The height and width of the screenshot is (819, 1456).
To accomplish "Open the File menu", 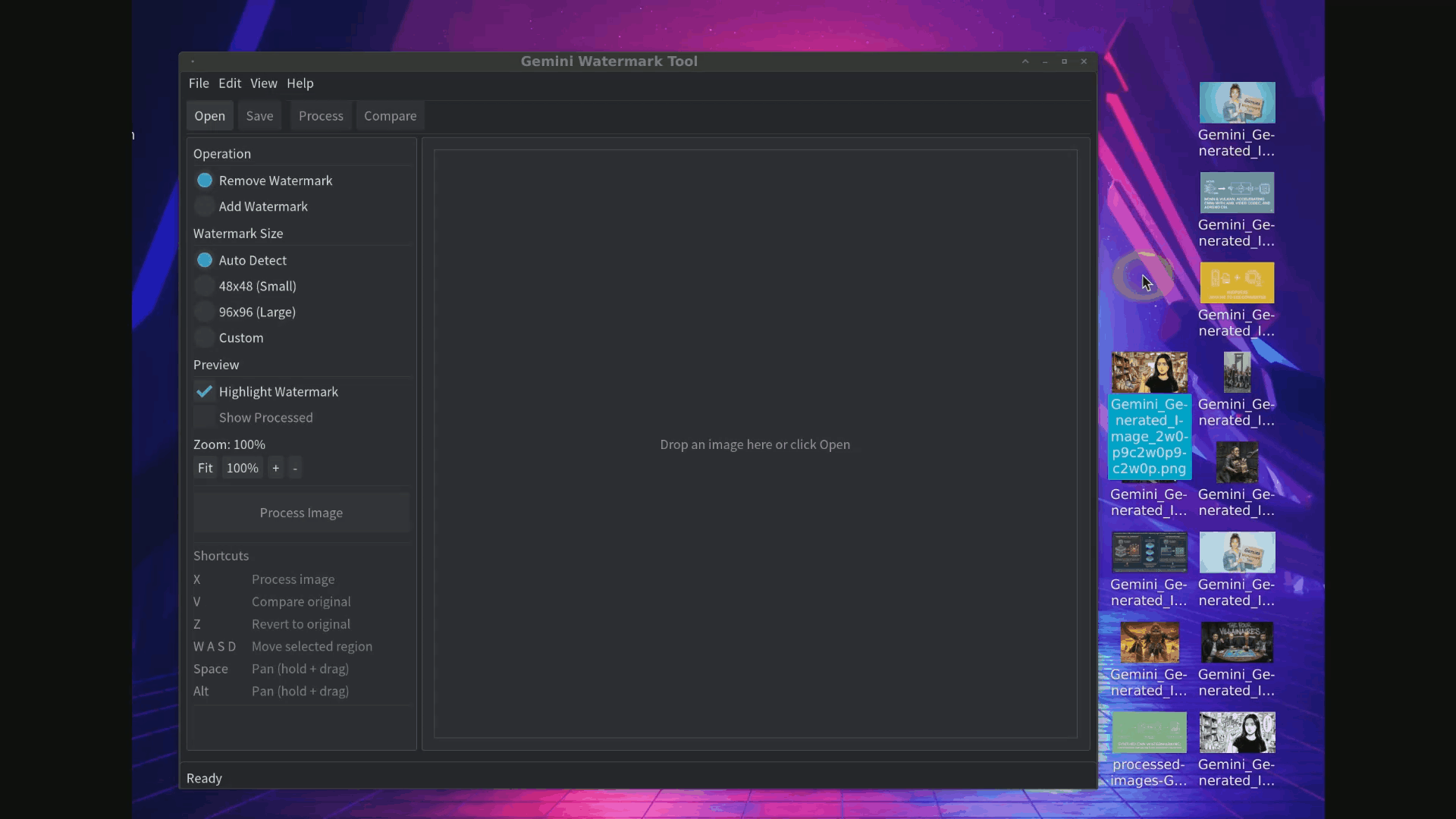I will click(198, 83).
